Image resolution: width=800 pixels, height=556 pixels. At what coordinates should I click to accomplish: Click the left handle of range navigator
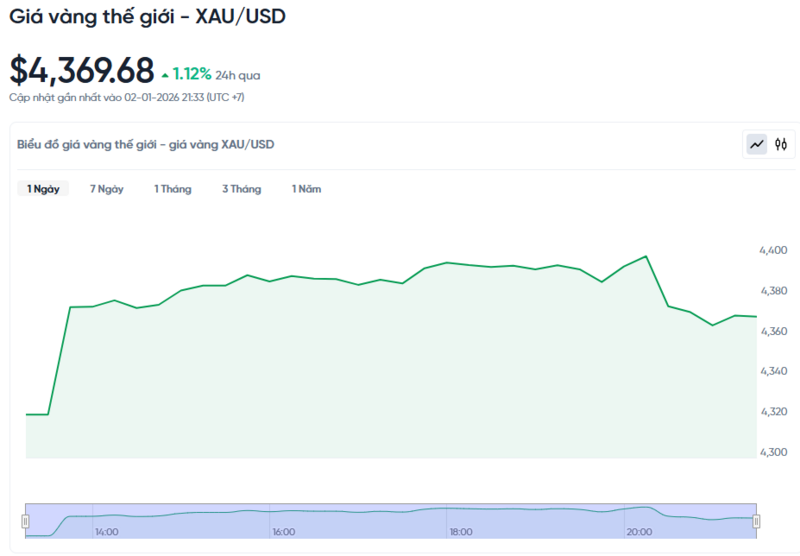[x=26, y=520]
